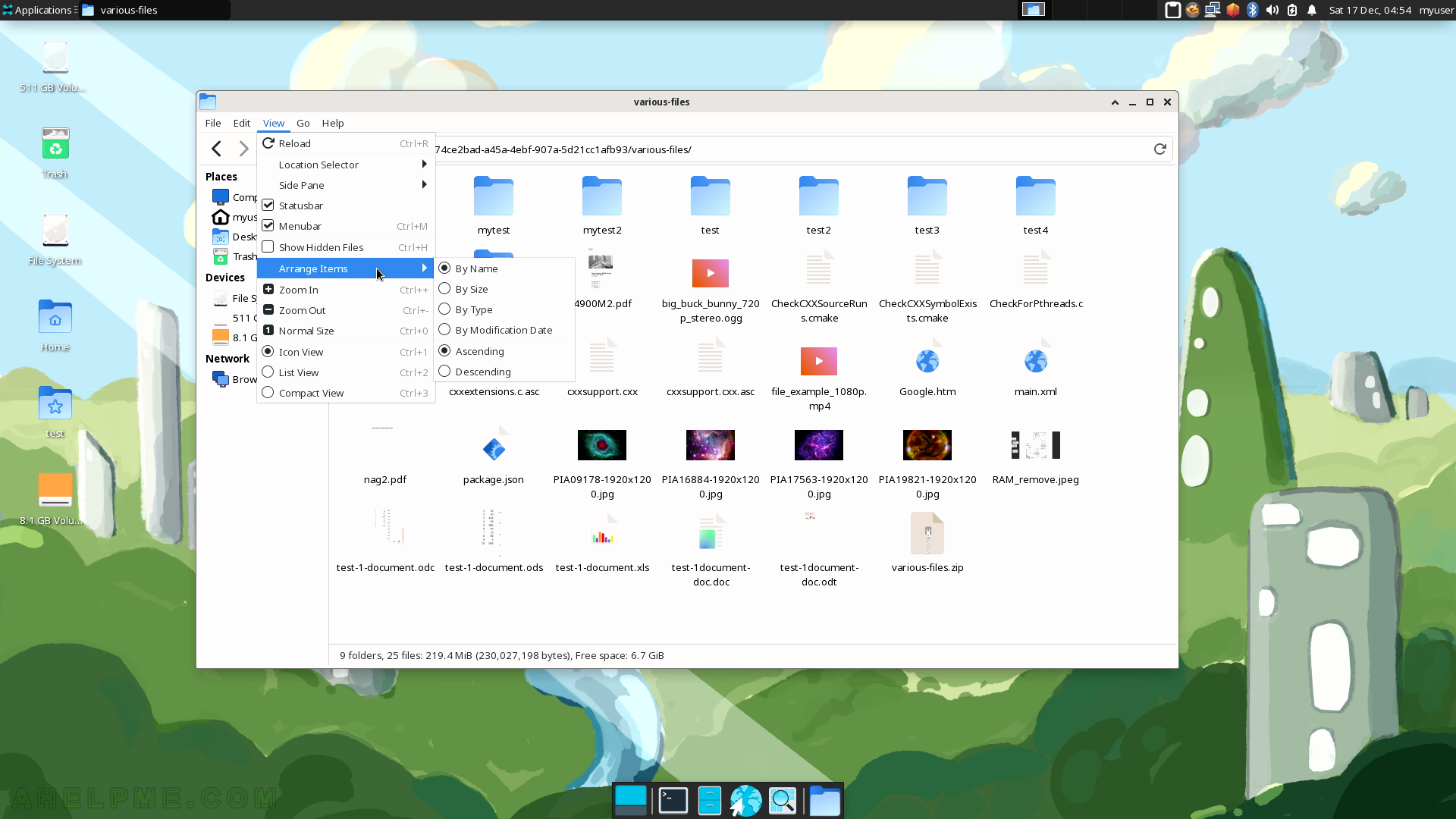The width and height of the screenshot is (1456, 819).
Task: Switch to Compact View
Action: coord(346,393)
